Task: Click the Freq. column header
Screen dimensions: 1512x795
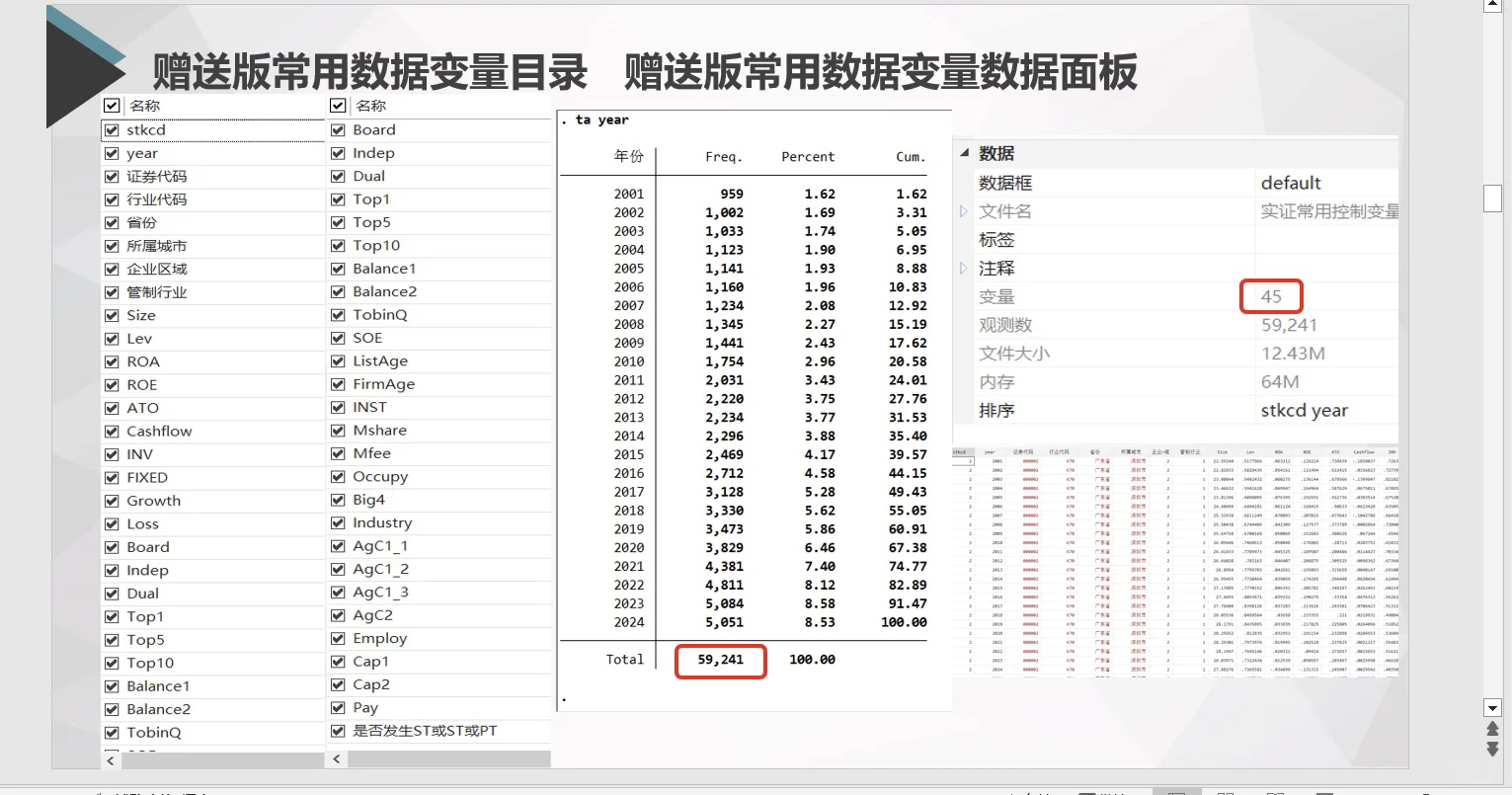Action: click(x=724, y=157)
